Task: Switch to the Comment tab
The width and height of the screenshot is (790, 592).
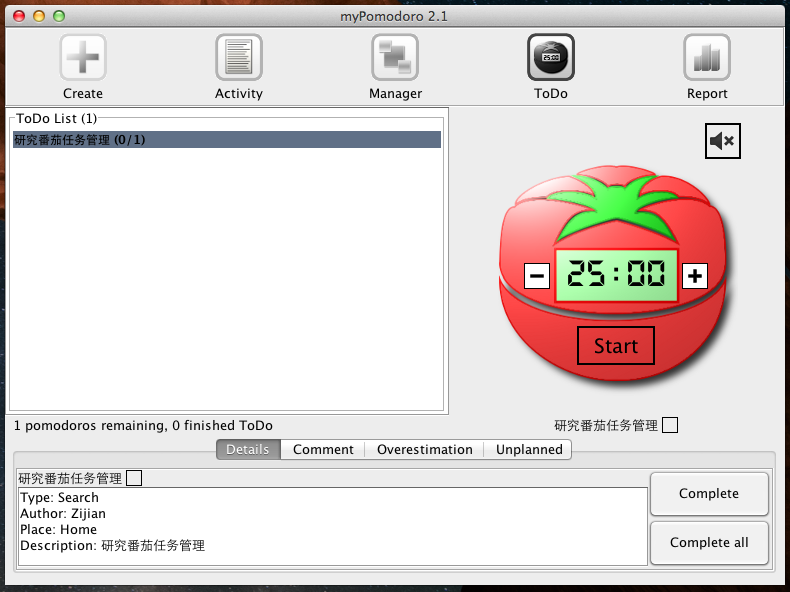Action: pyautogui.click(x=323, y=450)
